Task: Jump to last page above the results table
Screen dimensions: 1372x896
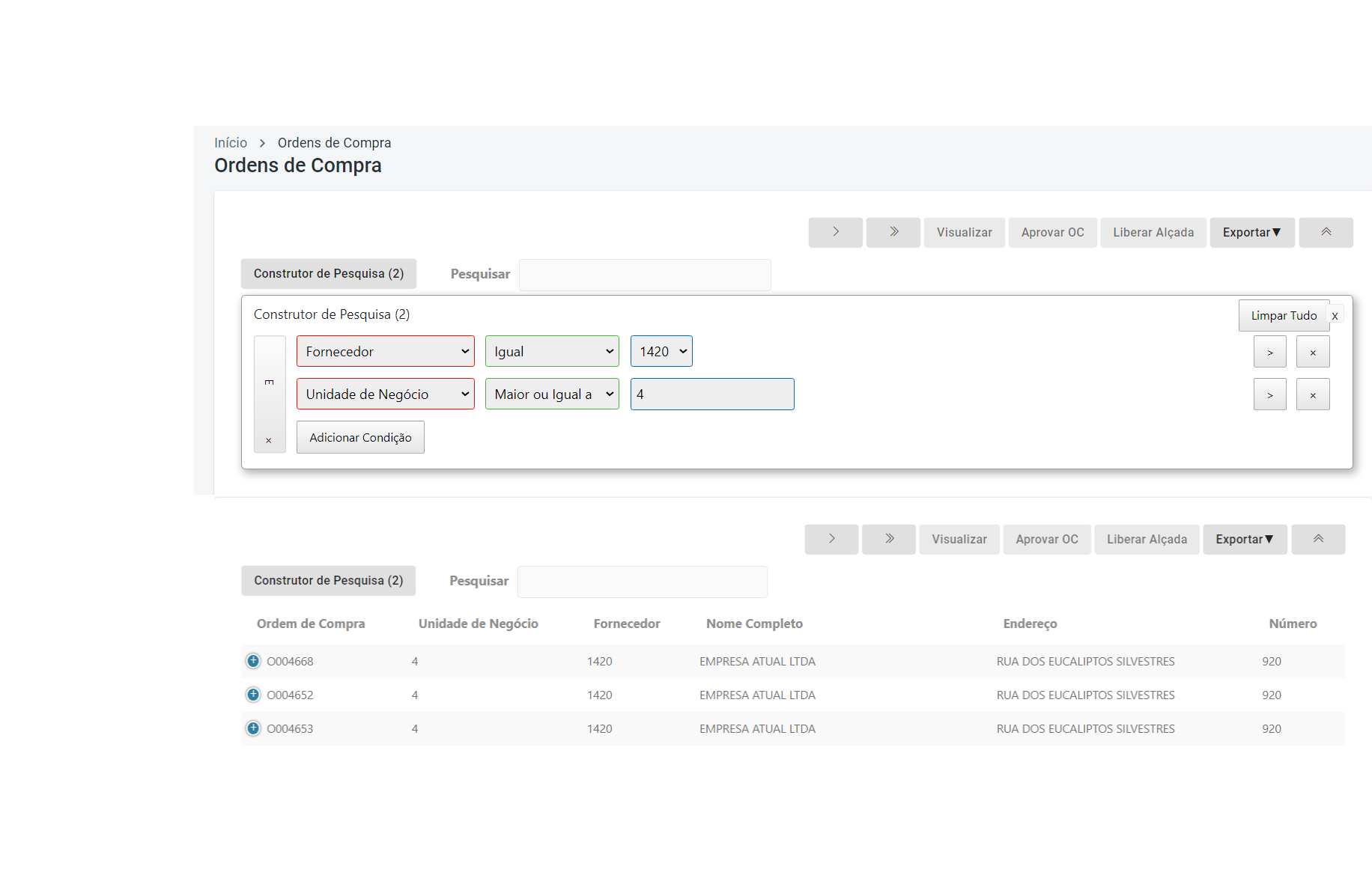Action: [x=889, y=539]
